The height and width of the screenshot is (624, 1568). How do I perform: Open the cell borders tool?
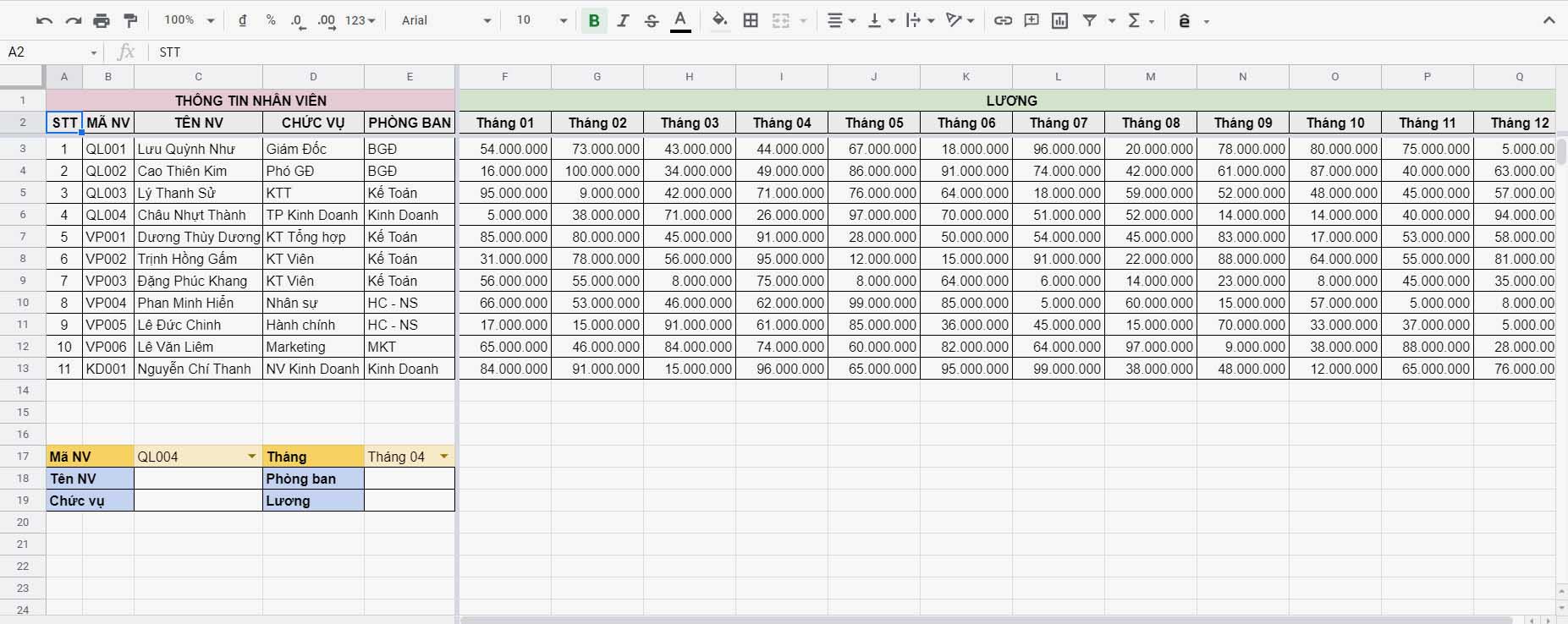pos(751,20)
